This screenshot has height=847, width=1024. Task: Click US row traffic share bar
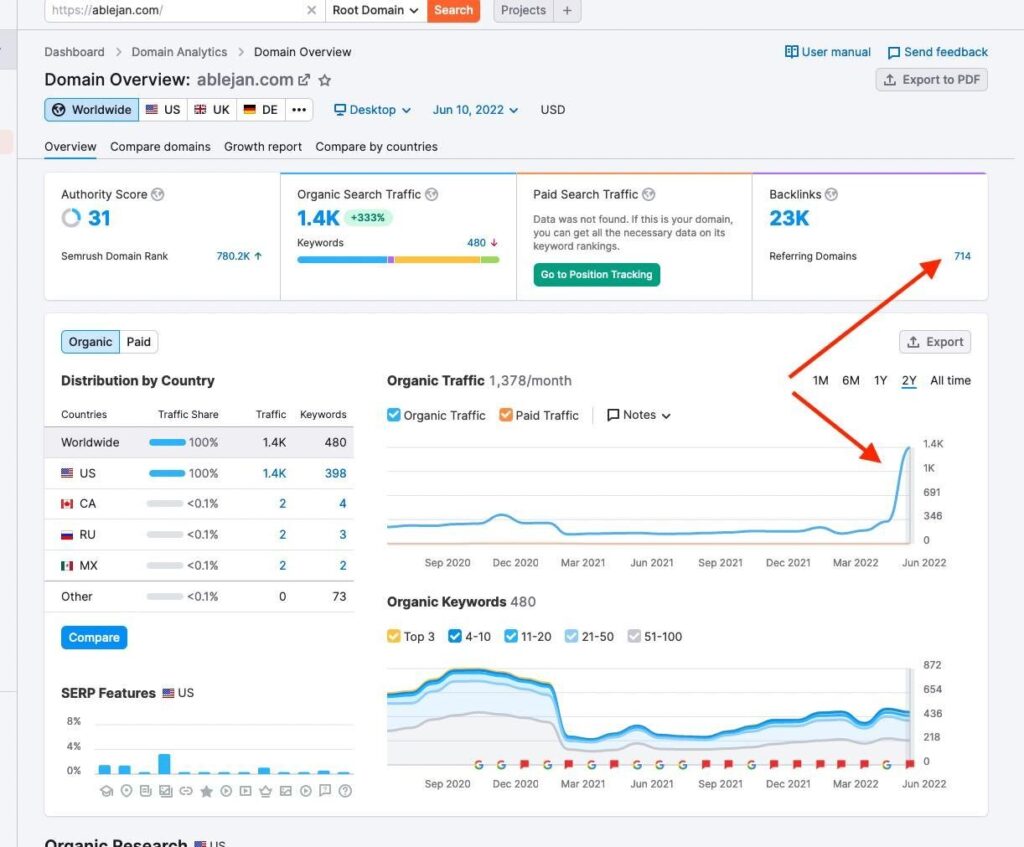167,473
